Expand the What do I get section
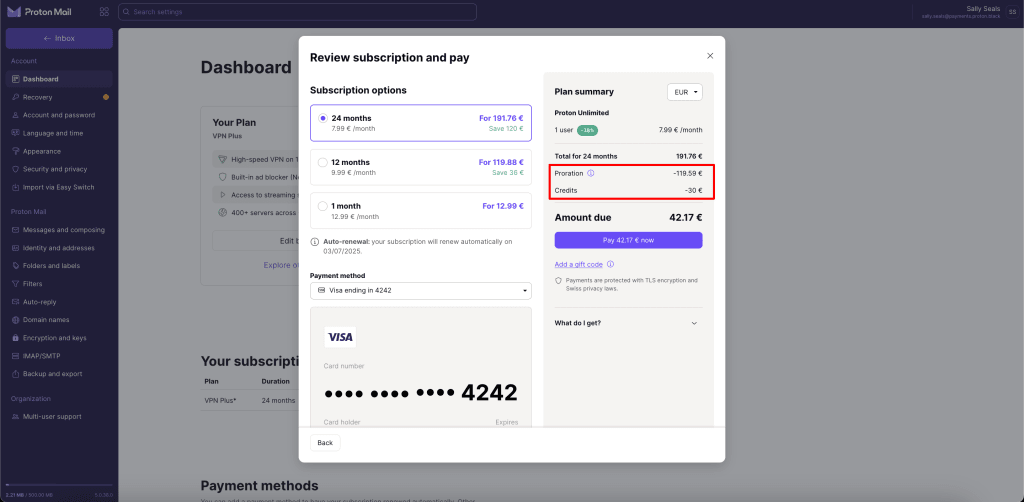 pos(626,322)
